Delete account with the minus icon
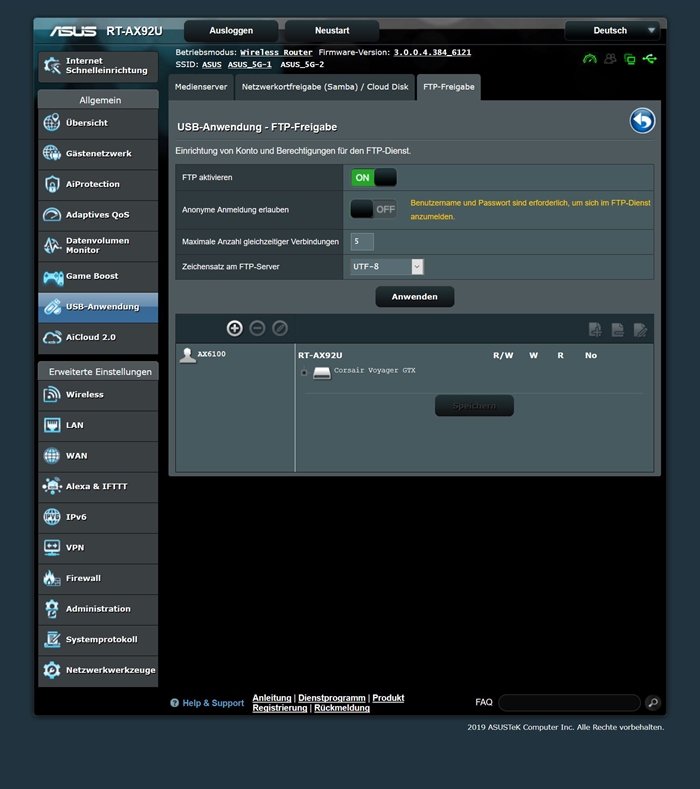The width and height of the screenshot is (700, 789). click(x=257, y=329)
